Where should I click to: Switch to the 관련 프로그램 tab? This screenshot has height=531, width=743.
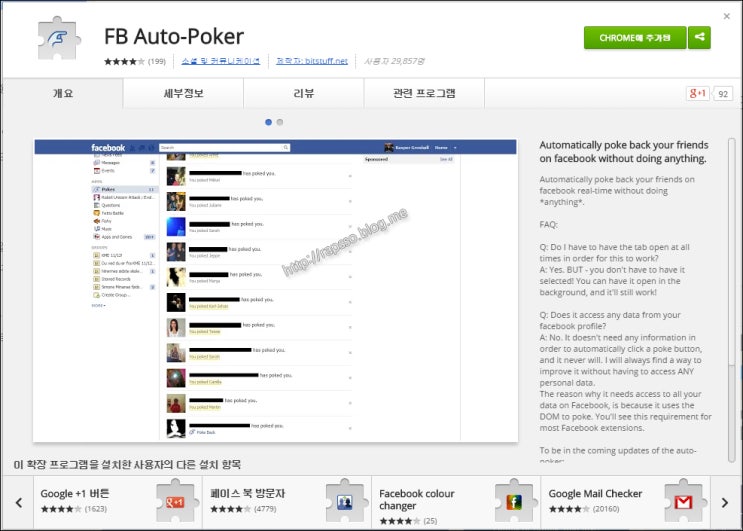(x=424, y=93)
